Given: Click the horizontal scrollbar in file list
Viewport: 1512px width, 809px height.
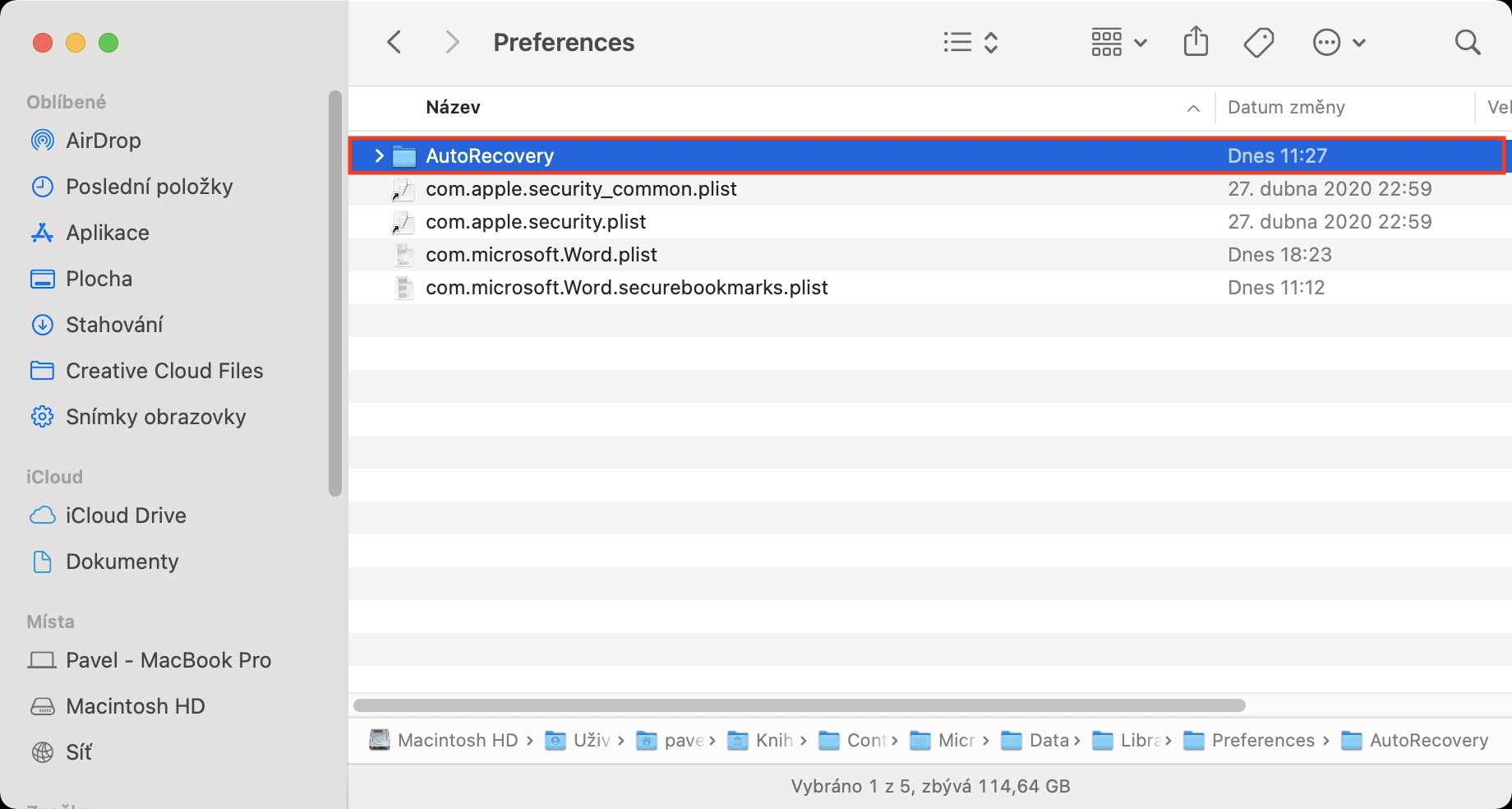Looking at the screenshot, I should (799, 705).
